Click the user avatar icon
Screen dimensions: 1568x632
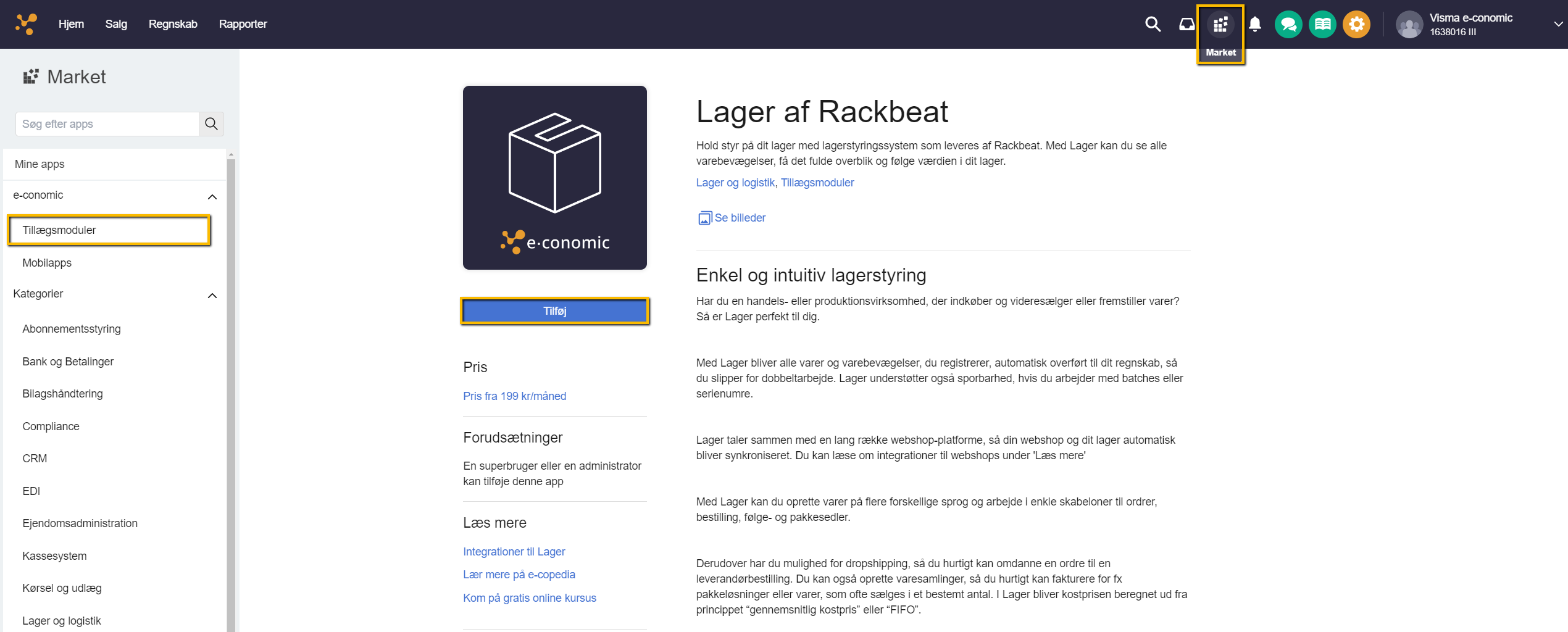point(1409,25)
